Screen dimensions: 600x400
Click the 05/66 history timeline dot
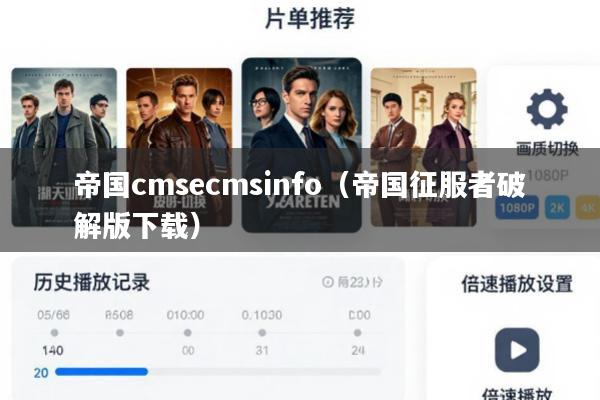(x=54, y=333)
